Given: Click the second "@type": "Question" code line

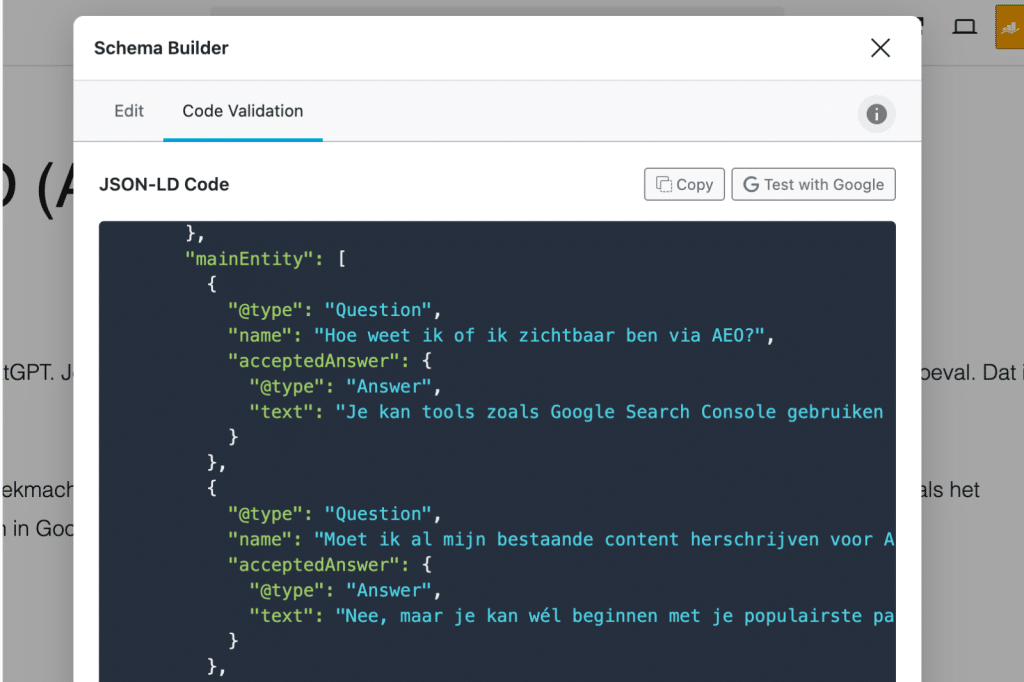Looking at the screenshot, I should coord(334,514).
